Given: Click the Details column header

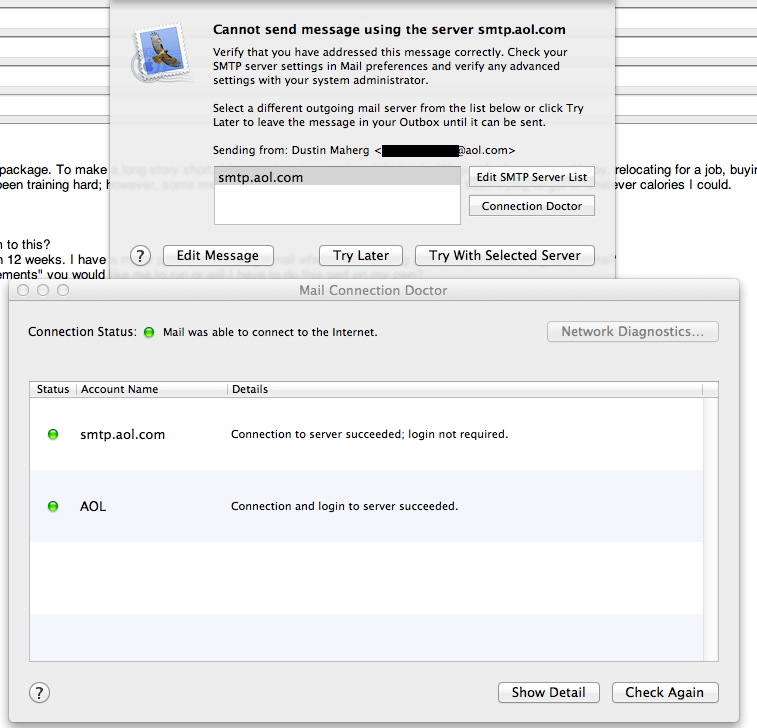Looking at the screenshot, I should click(x=465, y=389).
